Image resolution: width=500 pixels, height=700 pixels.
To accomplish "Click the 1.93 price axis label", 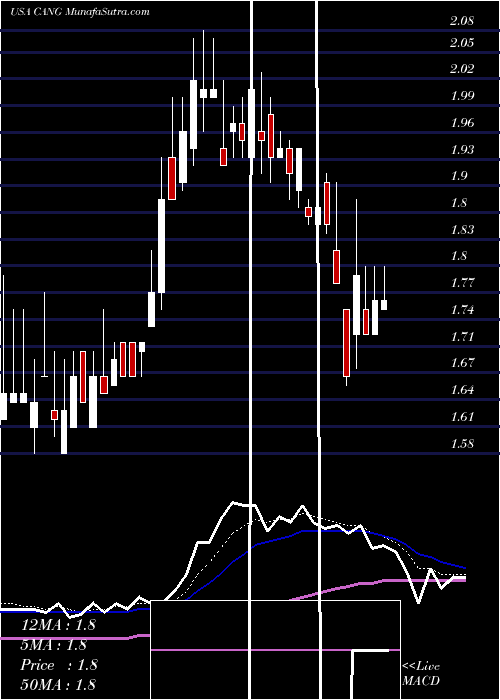I will tap(462, 149).
